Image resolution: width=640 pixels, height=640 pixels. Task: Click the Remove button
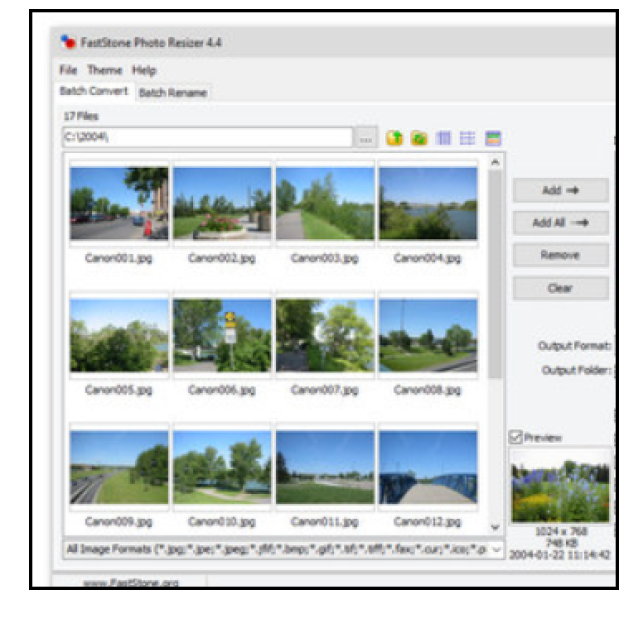(x=560, y=255)
